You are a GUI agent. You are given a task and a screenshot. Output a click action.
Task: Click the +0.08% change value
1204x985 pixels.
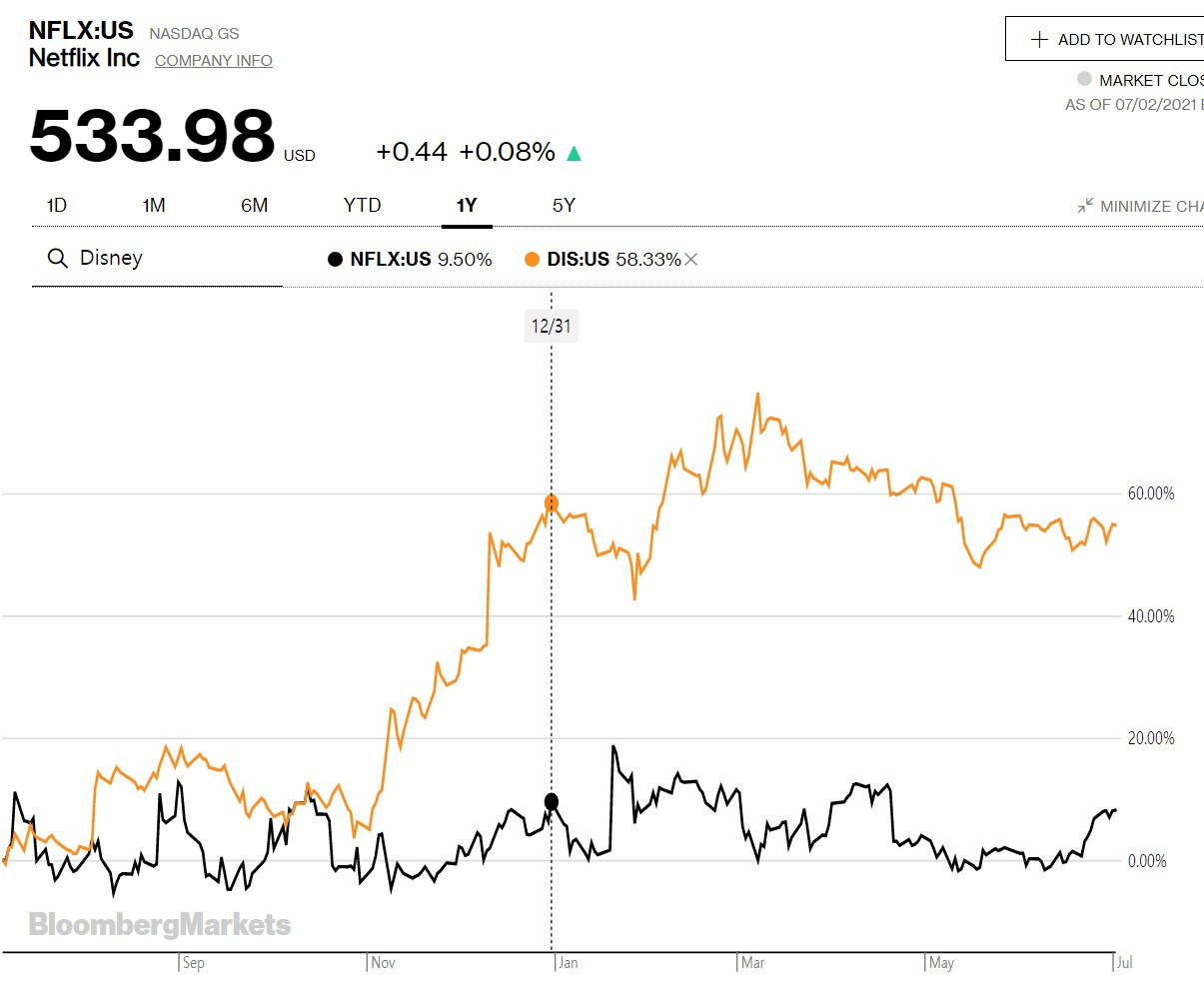508,152
